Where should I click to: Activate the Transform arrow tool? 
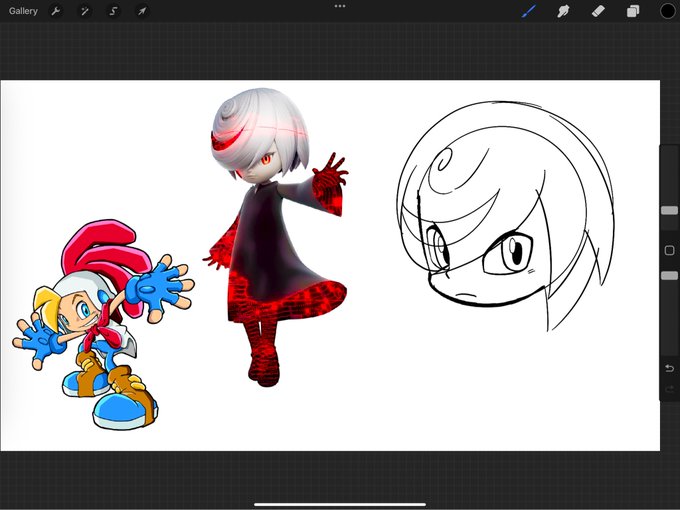(142, 11)
